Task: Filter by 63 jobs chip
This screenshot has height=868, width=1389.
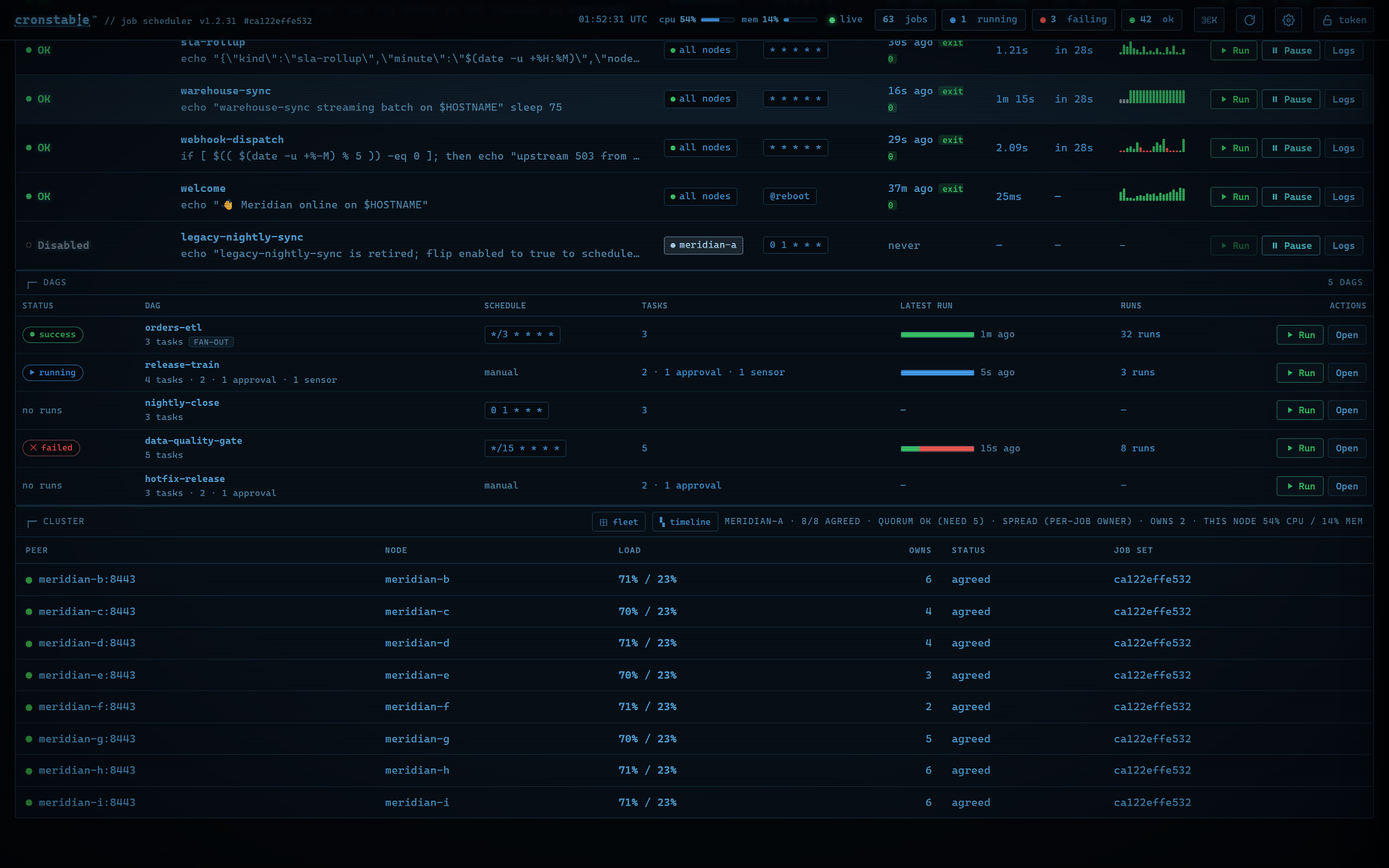Action: [905, 19]
